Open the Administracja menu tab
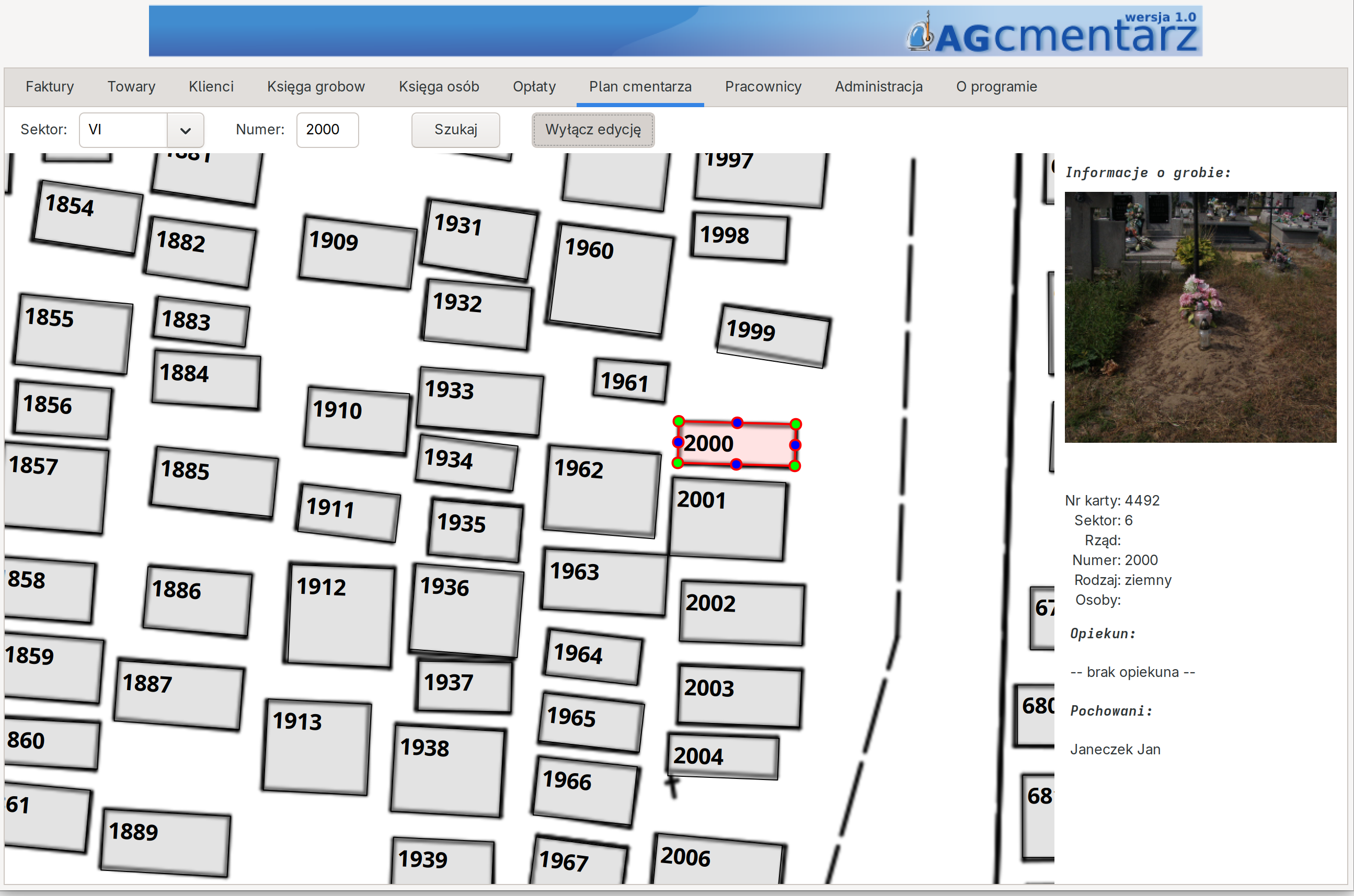The height and width of the screenshot is (896, 1354). pos(878,87)
